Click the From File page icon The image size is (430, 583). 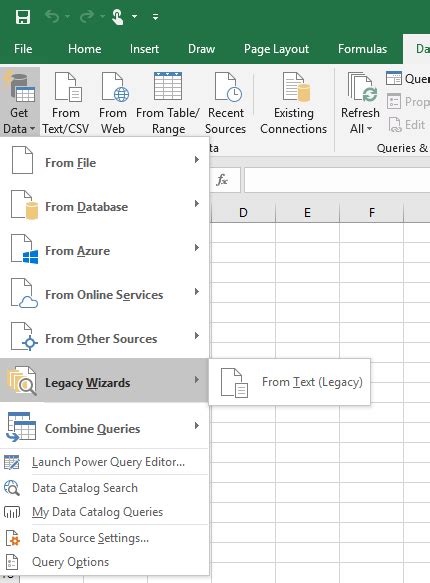22,160
